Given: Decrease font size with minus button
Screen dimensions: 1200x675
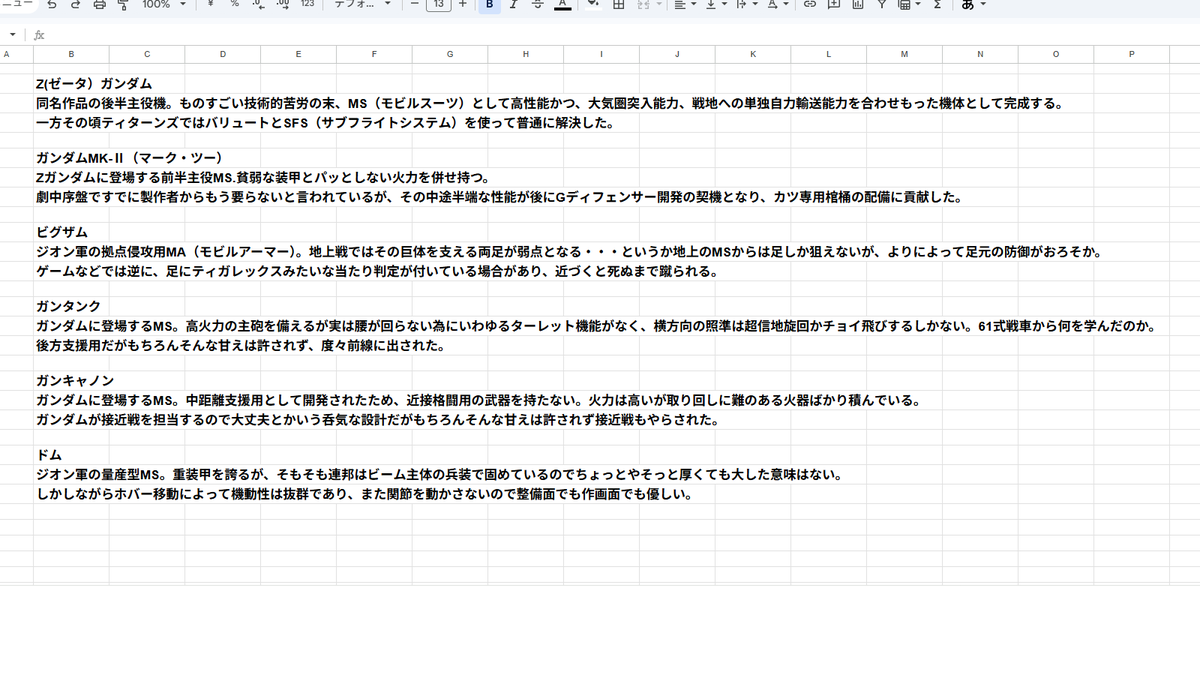Looking at the screenshot, I should [x=415, y=5].
